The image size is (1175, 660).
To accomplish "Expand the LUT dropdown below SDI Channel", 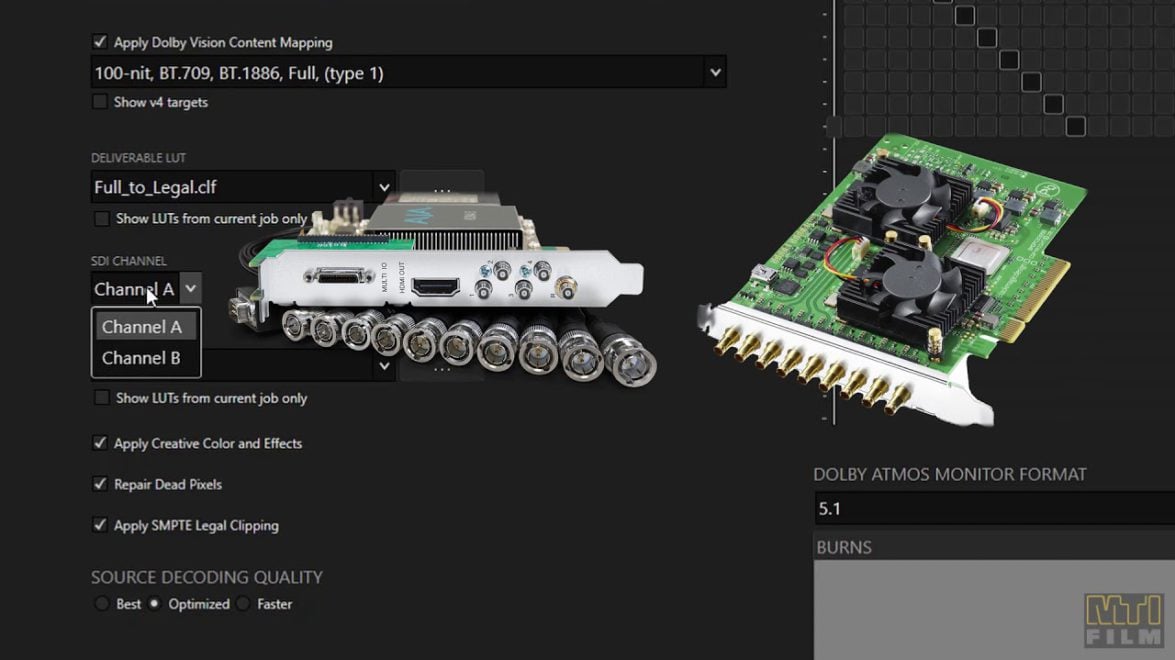I will [x=386, y=365].
